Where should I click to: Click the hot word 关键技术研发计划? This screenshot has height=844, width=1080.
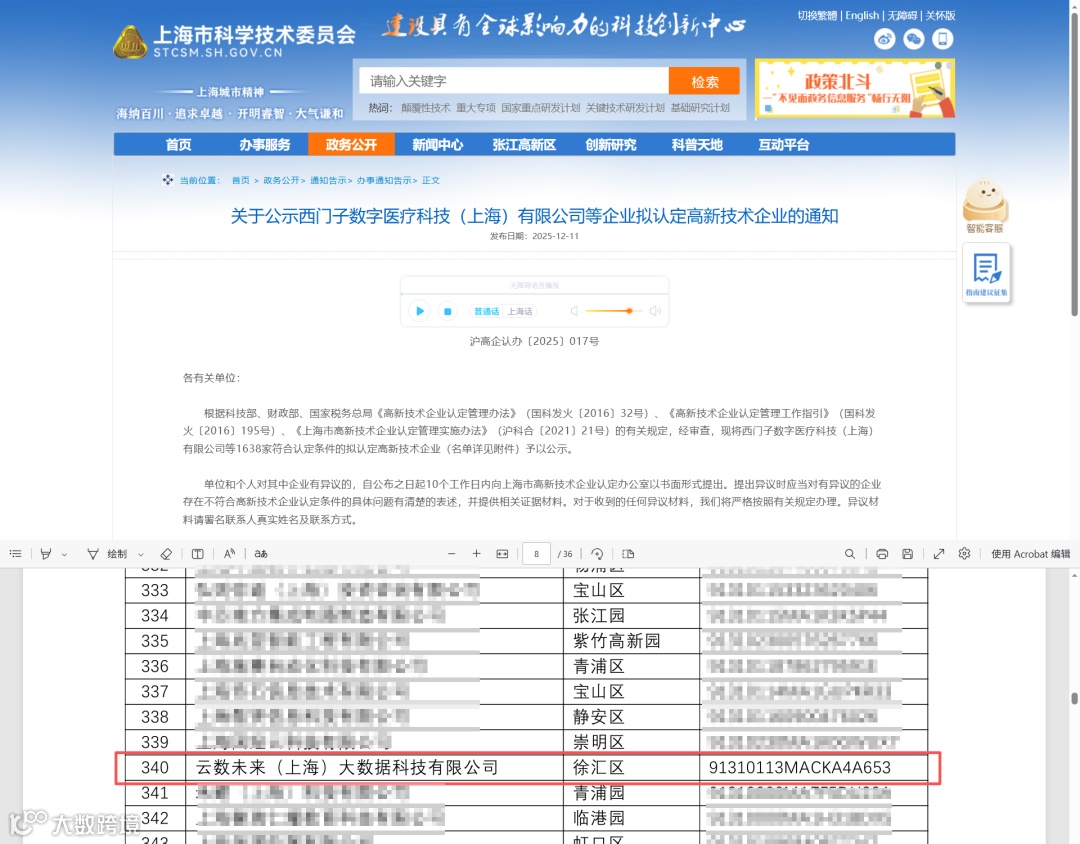coord(625,107)
